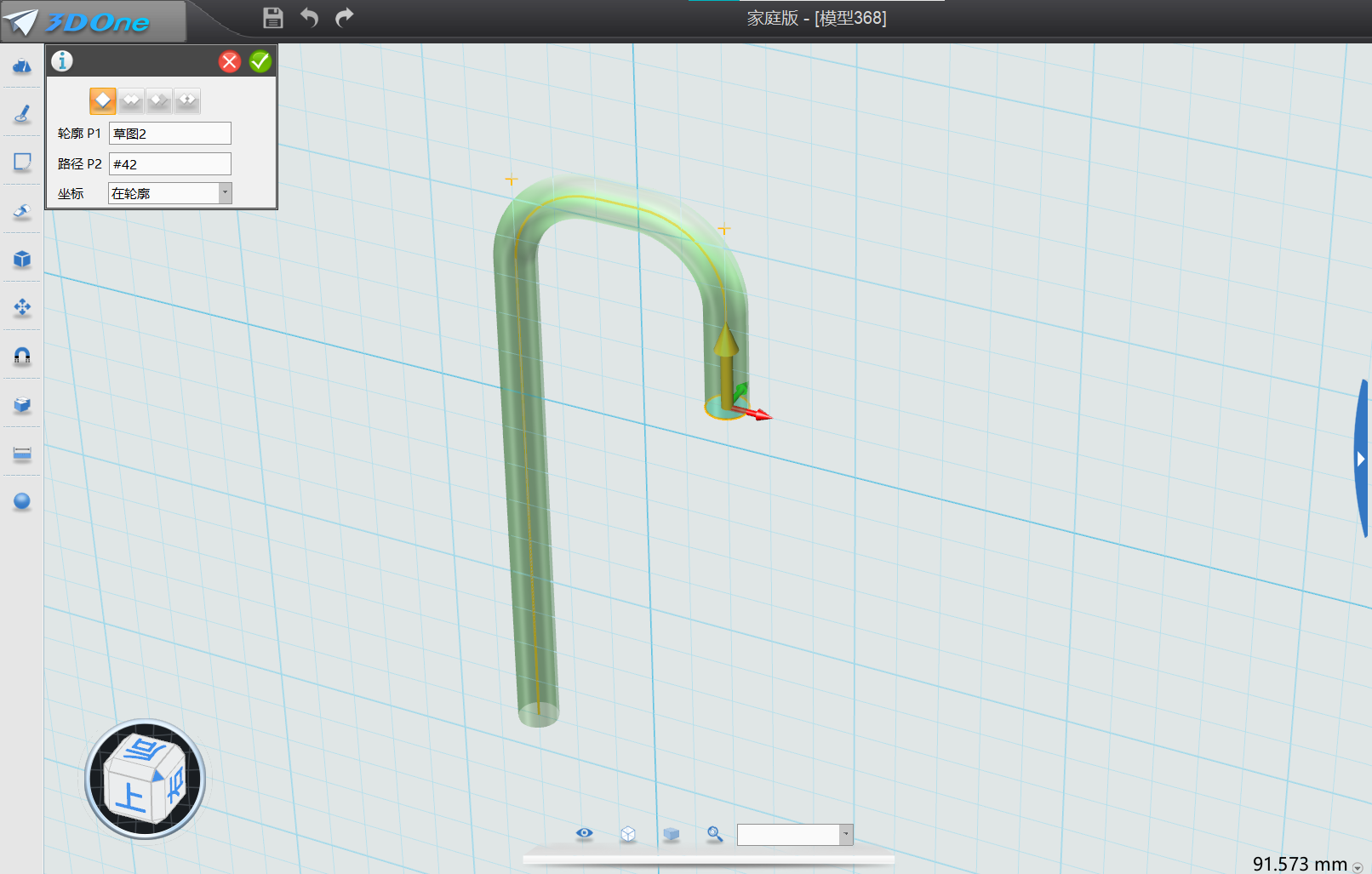Select the subtract-material sweep mode

[159, 101]
